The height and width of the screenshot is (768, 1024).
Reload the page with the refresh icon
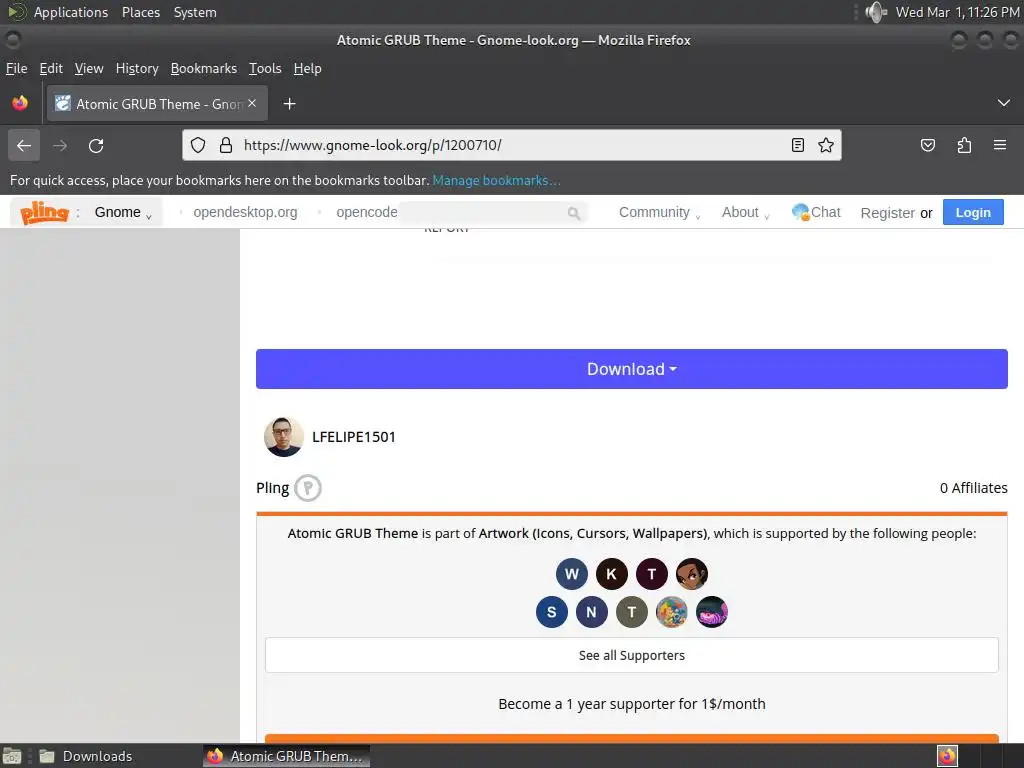pos(96,146)
